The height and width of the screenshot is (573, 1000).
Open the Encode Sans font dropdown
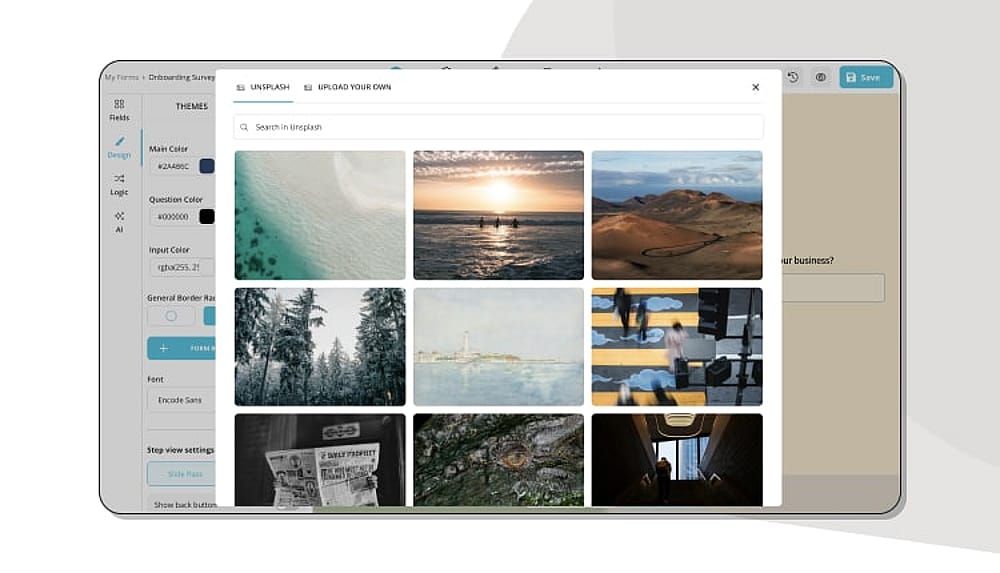coord(182,400)
